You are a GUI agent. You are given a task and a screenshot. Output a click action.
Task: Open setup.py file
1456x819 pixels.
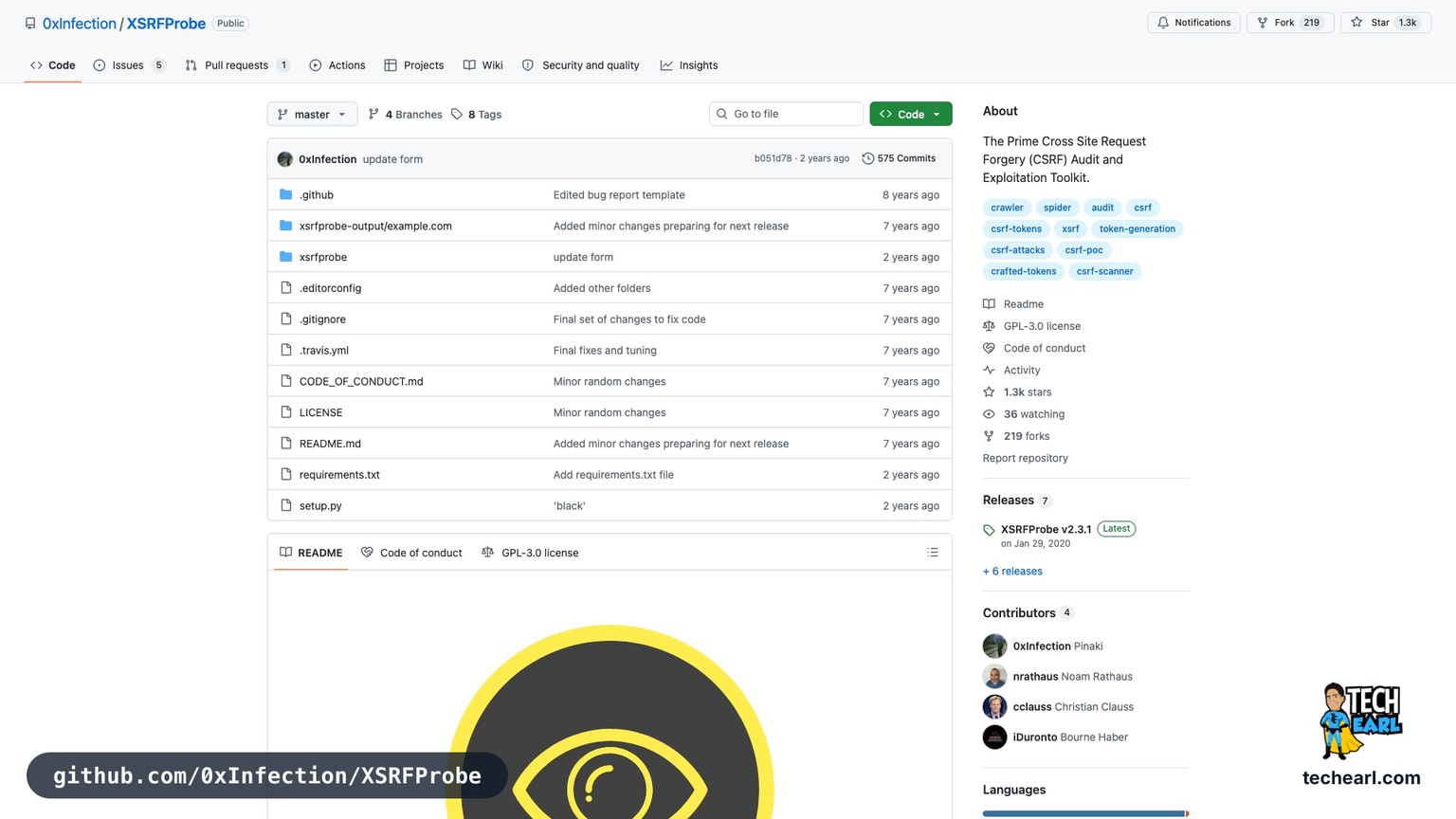coord(320,506)
